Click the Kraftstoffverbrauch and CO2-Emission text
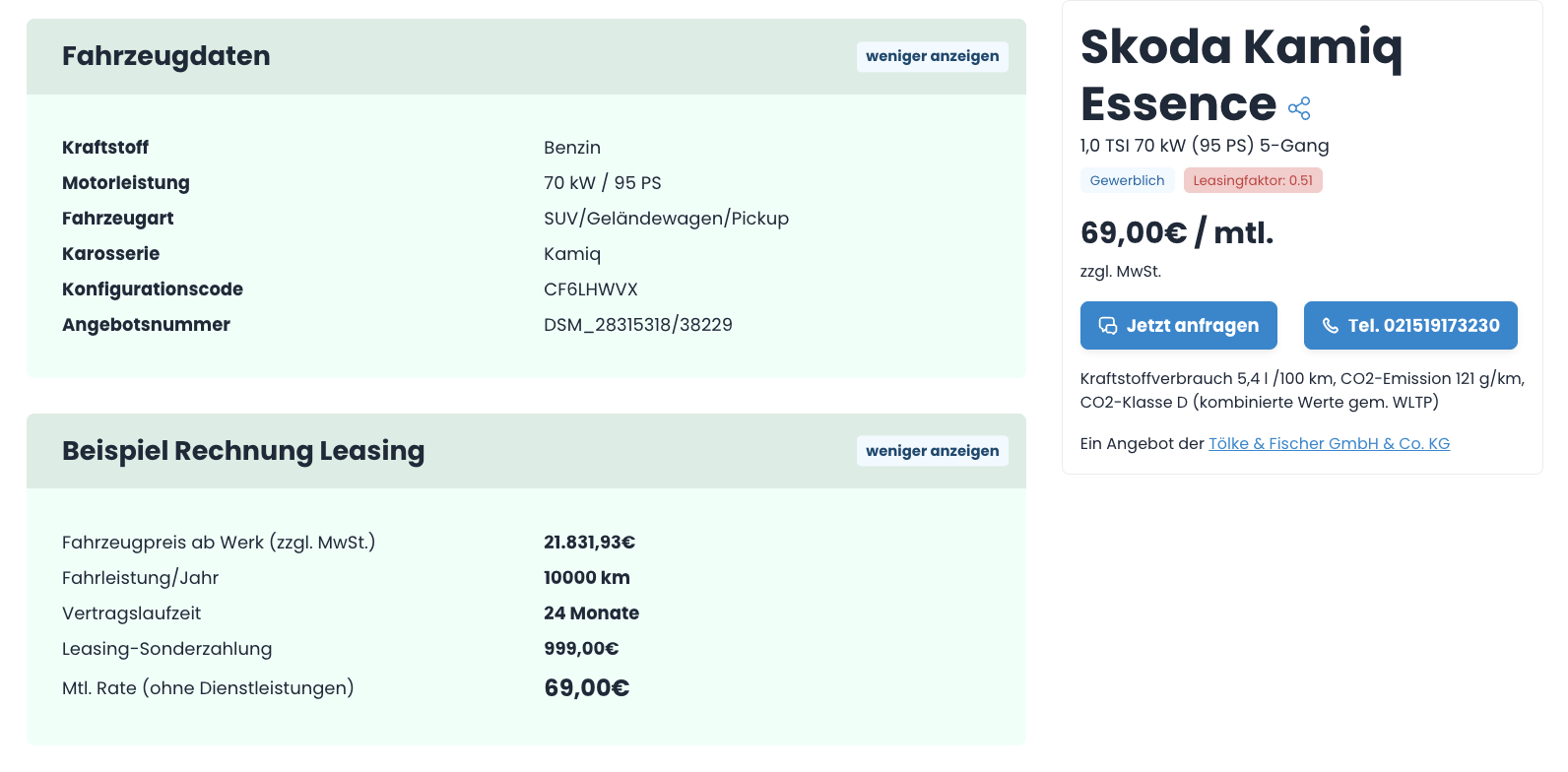Screen dimensions: 1568x772 pyautogui.click(x=1301, y=390)
